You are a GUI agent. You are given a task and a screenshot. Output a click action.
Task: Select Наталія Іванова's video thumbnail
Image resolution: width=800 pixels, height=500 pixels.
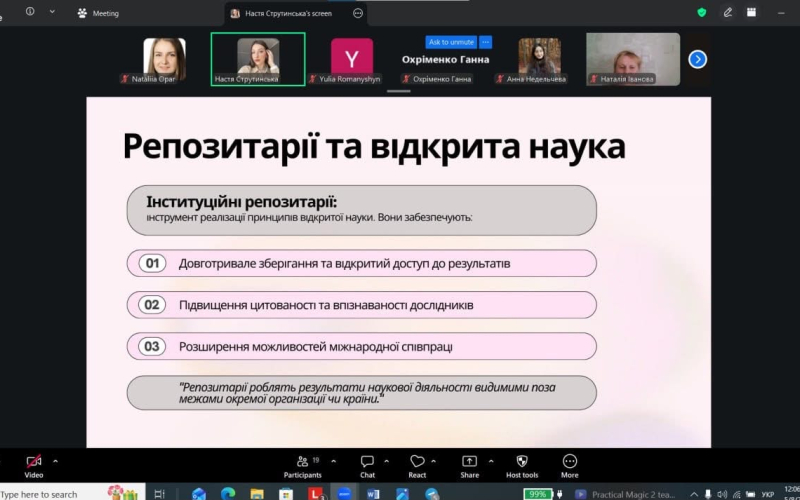(x=633, y=59)
